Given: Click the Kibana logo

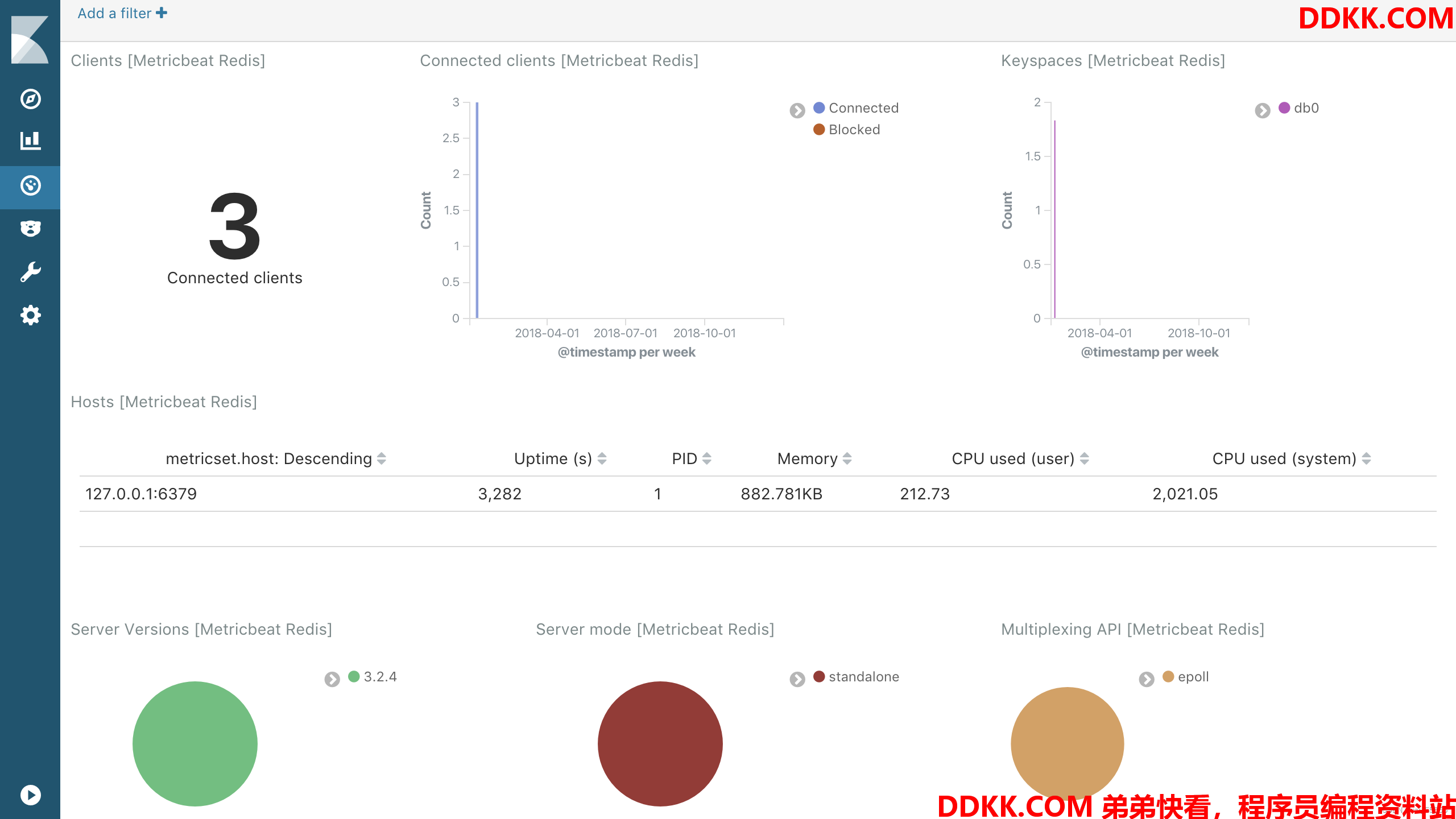Looking at the screenshot, I should click(30, 40).
